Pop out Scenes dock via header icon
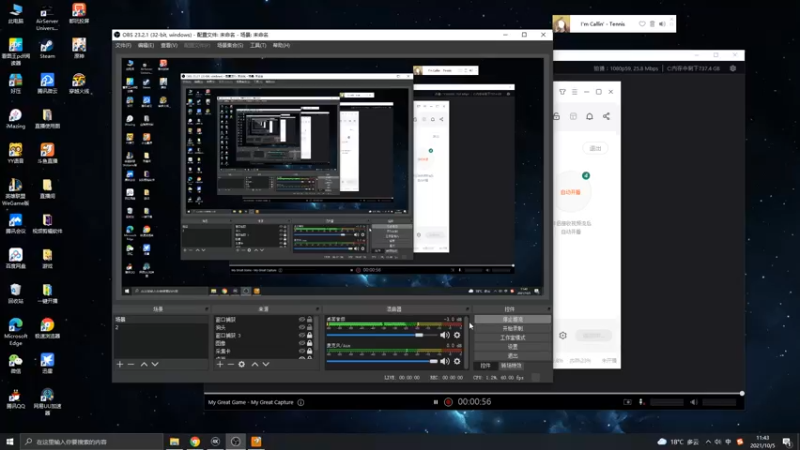This screenshot has height=450, width=800. click(207, 309)
